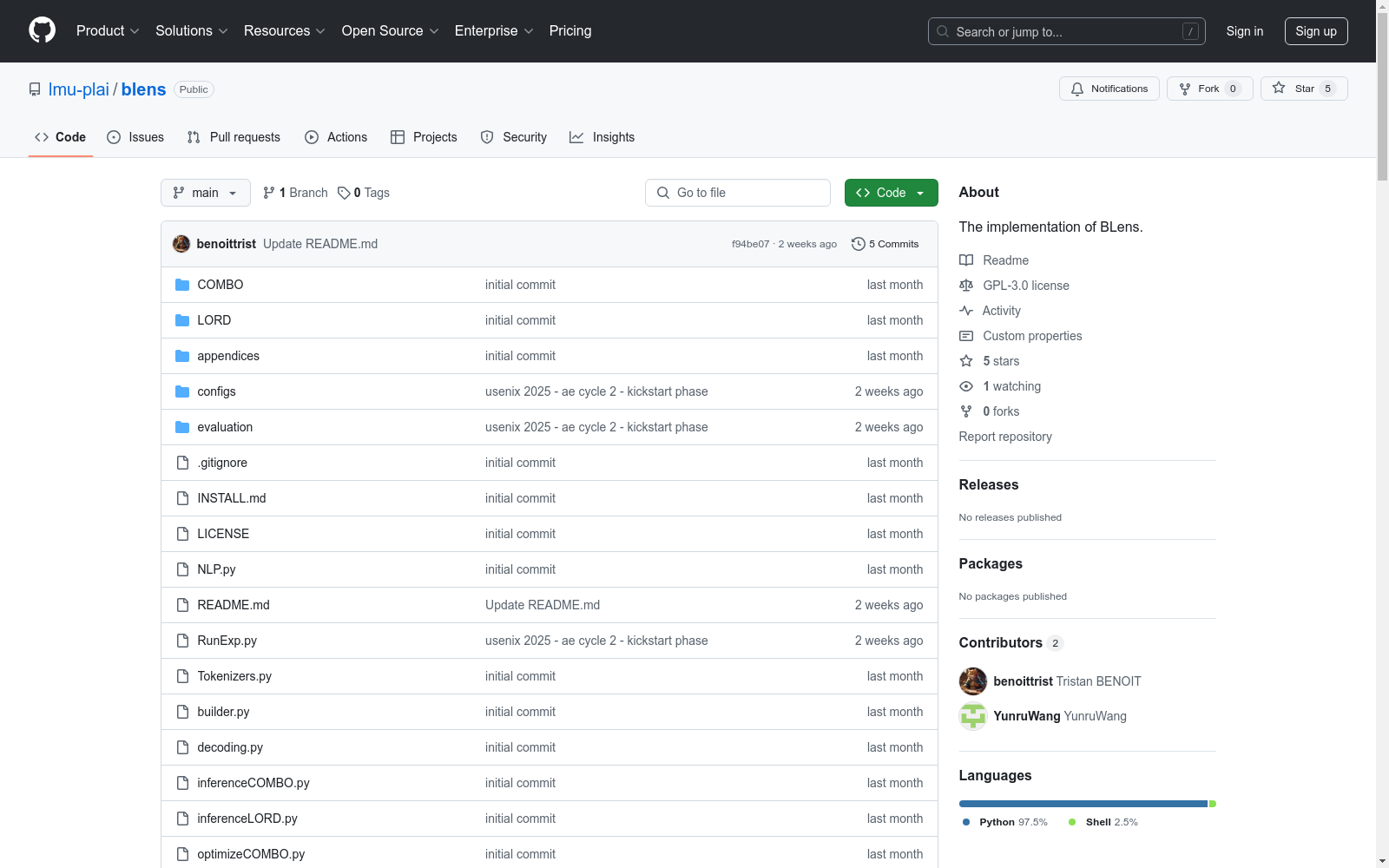Click the appendices folder icon
Screen dimensions: 1389x868
click(182, 356)
